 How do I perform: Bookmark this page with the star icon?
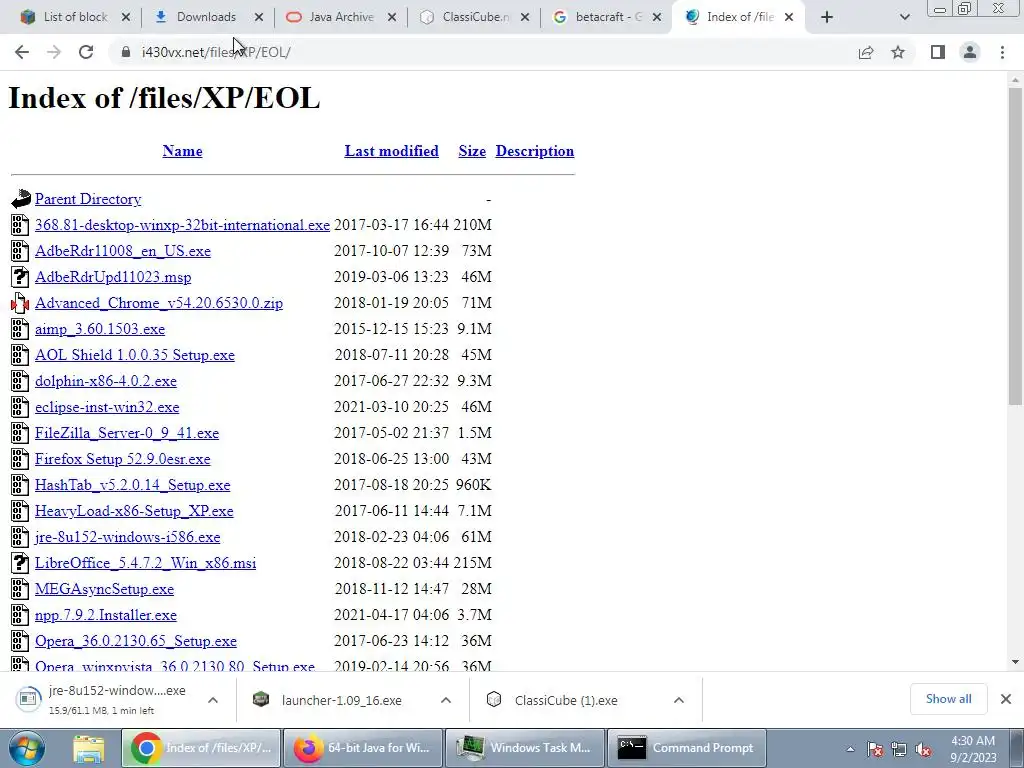click(898, 52)
